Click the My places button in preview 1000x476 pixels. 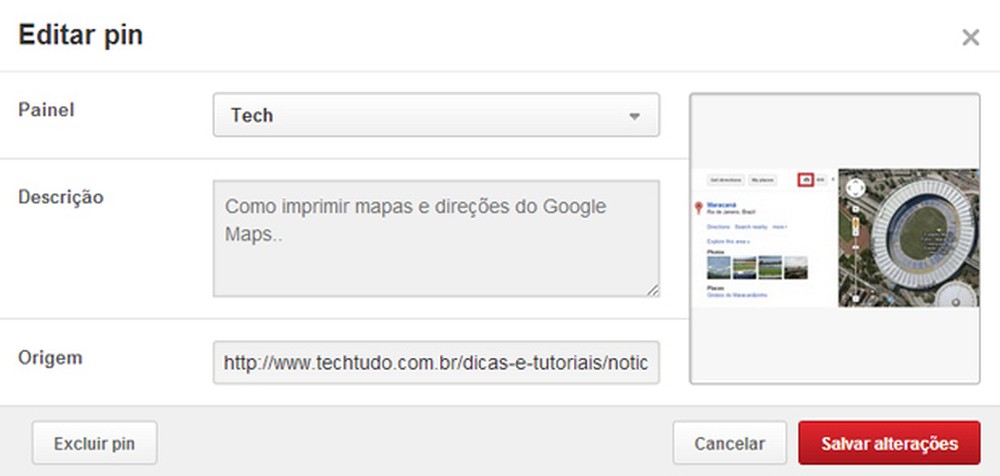tap(762, 180)
